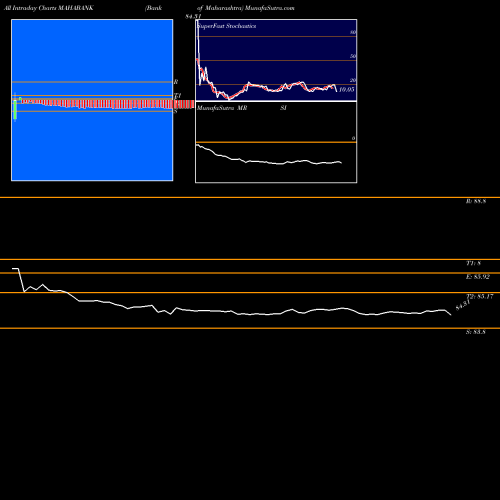Click the 'T2: 85.17' target level label

479,296
